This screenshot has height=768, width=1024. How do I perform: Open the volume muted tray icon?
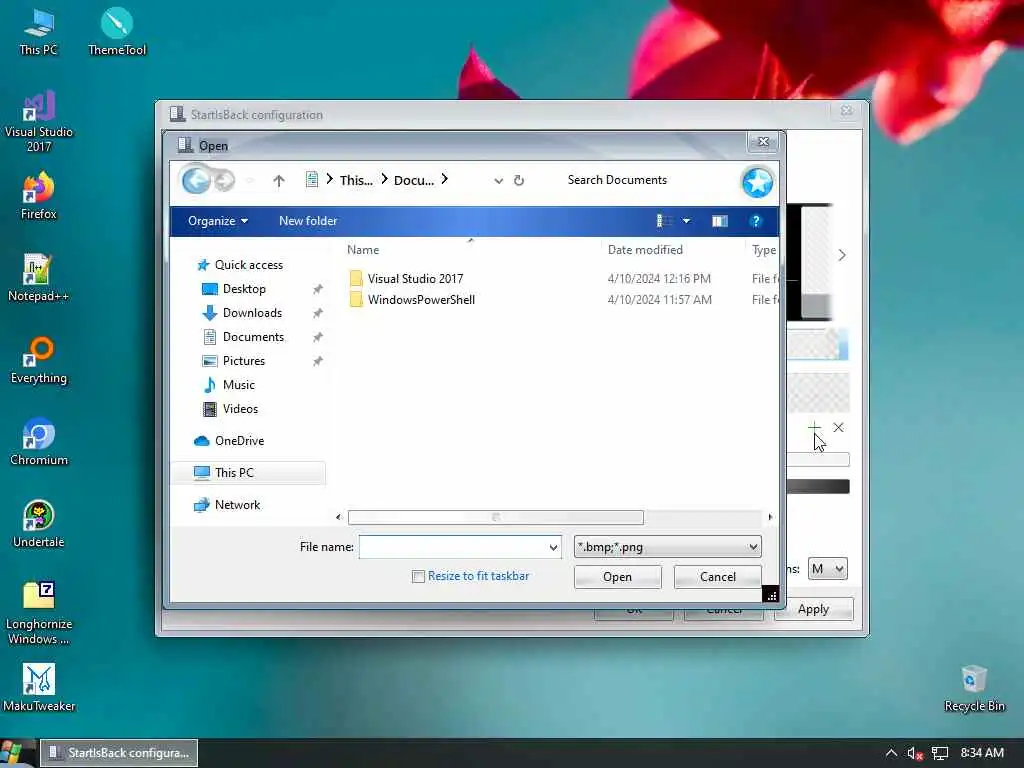click(x=915, y=754)
